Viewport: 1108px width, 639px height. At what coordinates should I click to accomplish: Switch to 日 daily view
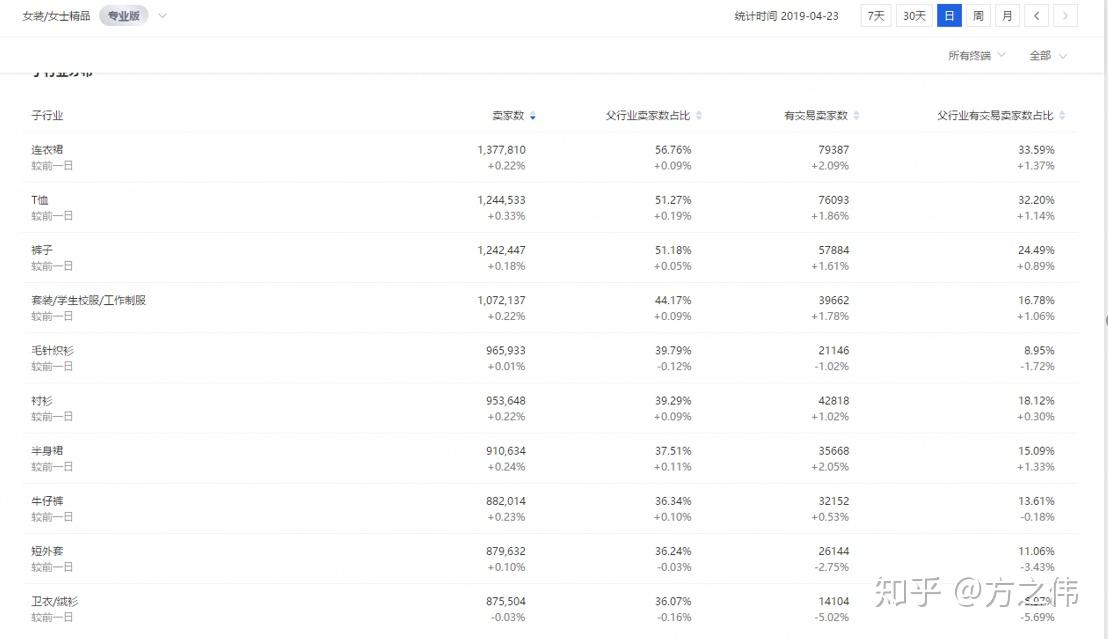tap(949, 16)
